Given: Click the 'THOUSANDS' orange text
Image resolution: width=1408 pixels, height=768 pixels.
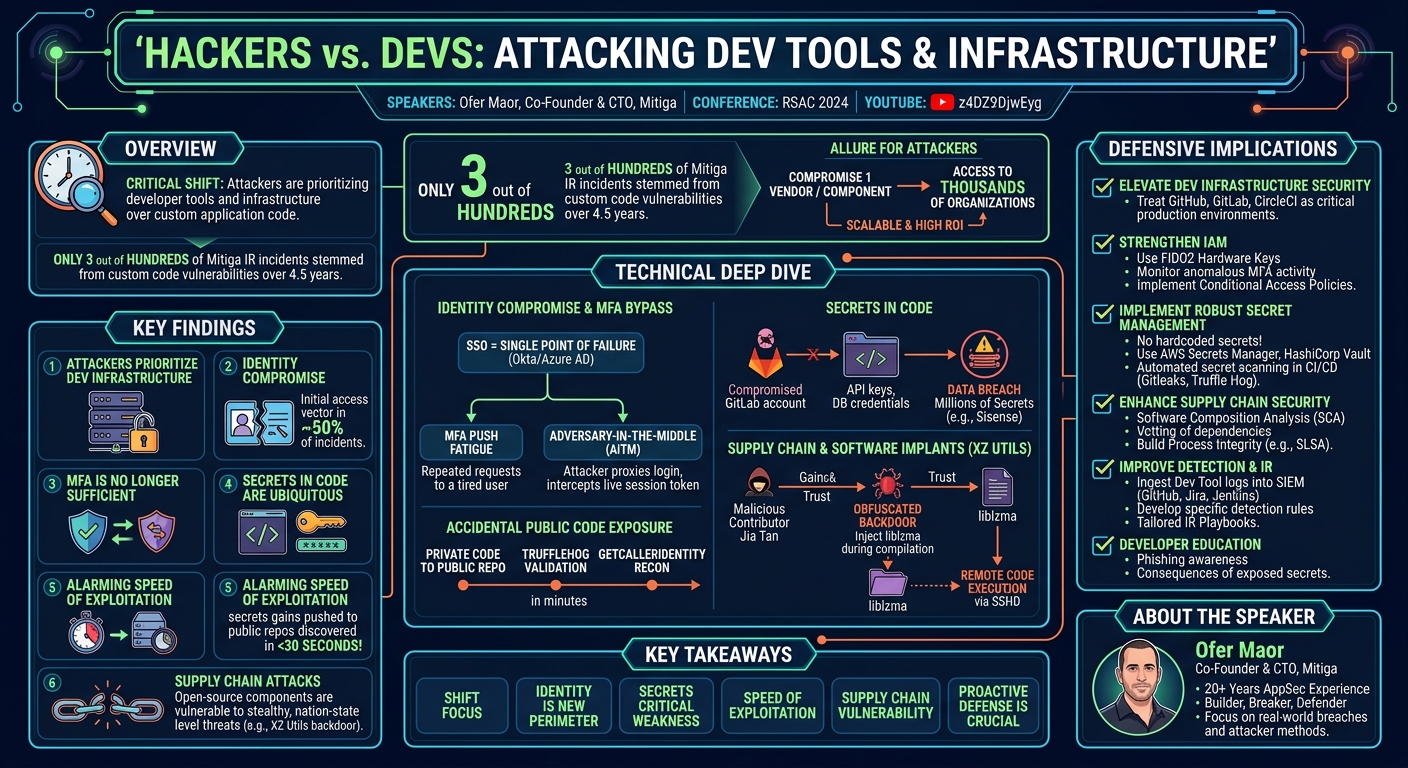Looking at the screenshot, I should pos(982,187).
